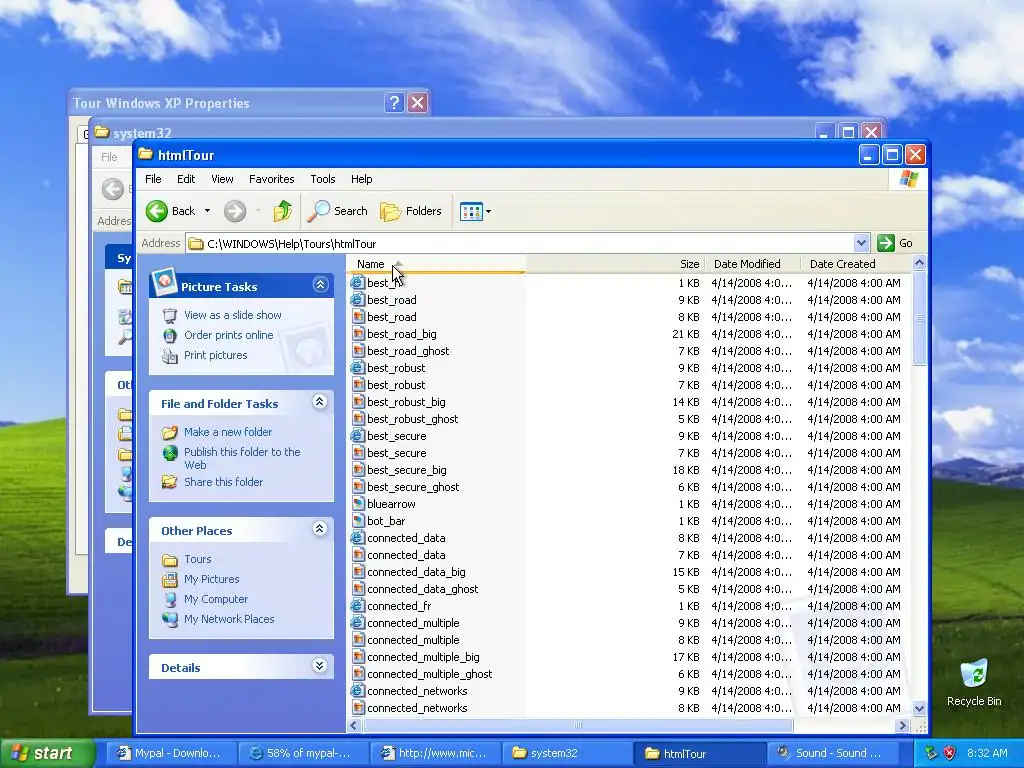This screenshot has height=768, width=1024.
Task: Expand the Details panel
Action: [x=319, y=665]
